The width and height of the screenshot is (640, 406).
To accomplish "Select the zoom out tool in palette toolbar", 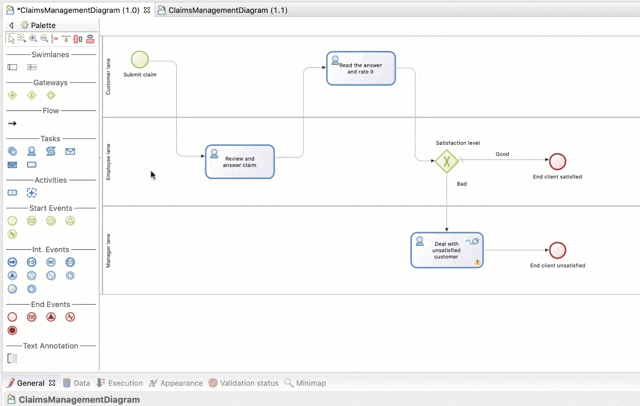I will [x=43, y=39].
